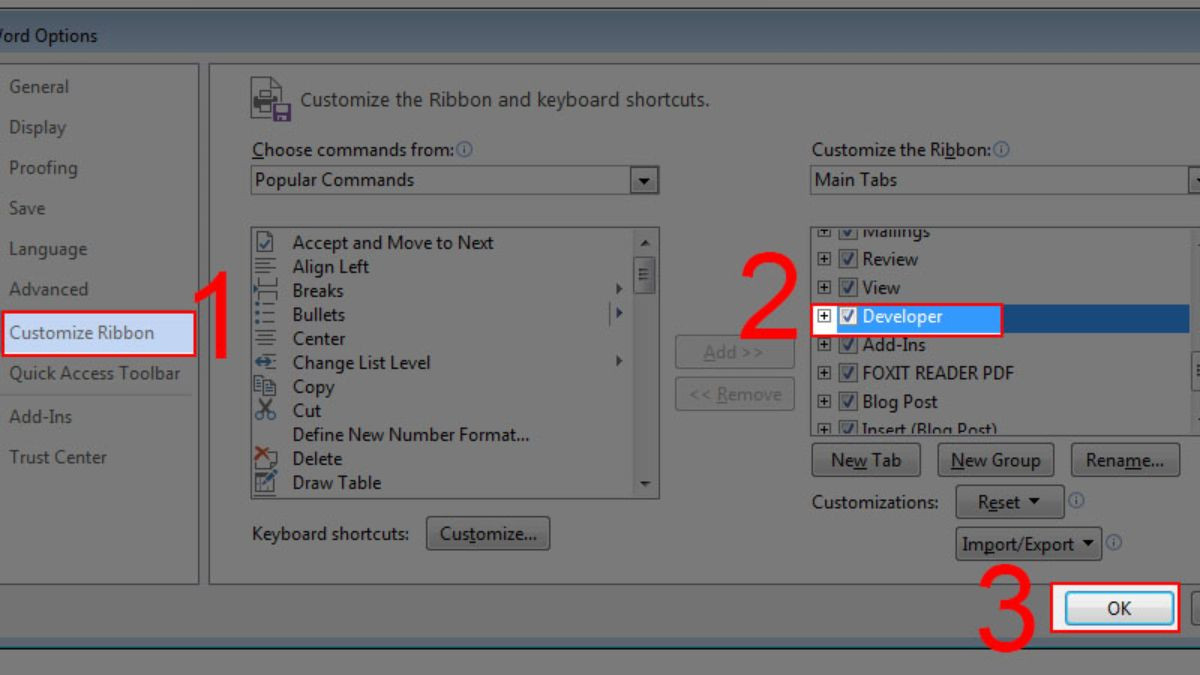Click the Reset dropdown button

(1009, 502)
